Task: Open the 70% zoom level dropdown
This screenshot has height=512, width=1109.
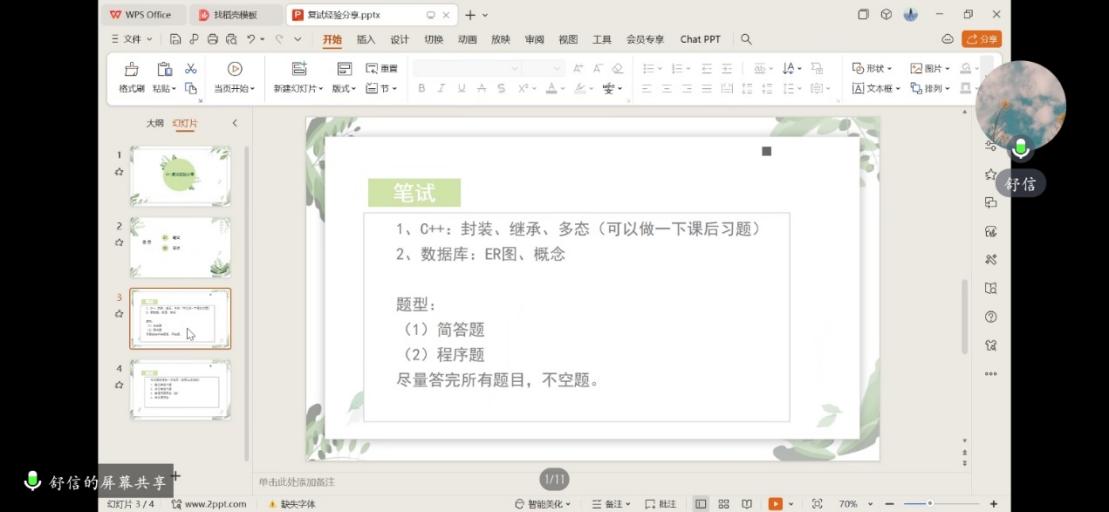Action: 853,504
